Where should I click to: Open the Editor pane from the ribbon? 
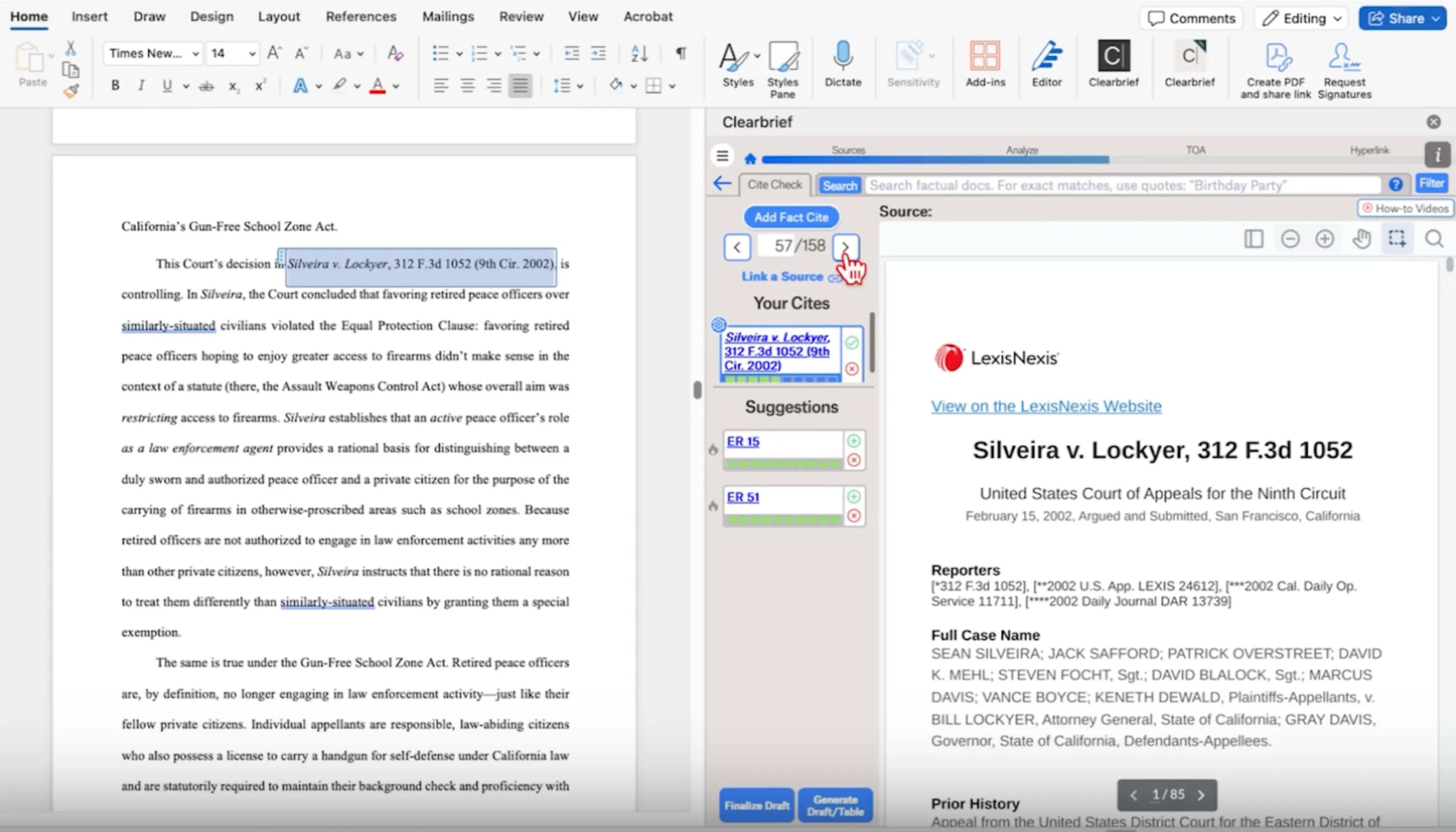[1047, 64]
